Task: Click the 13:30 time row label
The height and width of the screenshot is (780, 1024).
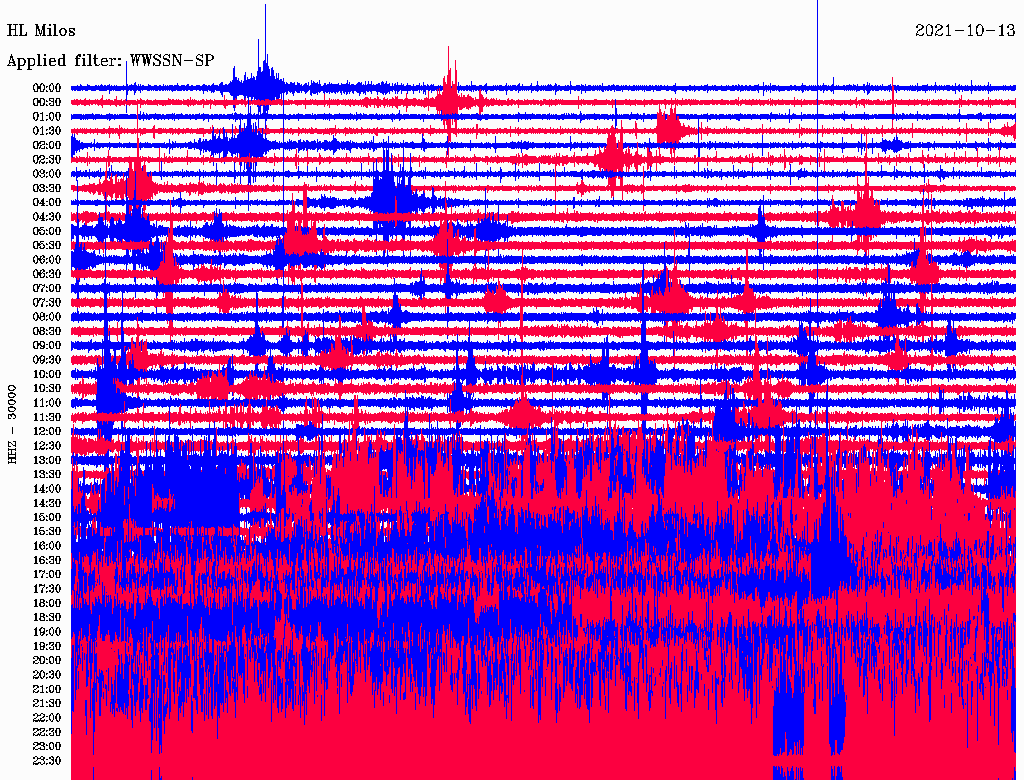Action: pyautogui.click(x=47, y=474)
